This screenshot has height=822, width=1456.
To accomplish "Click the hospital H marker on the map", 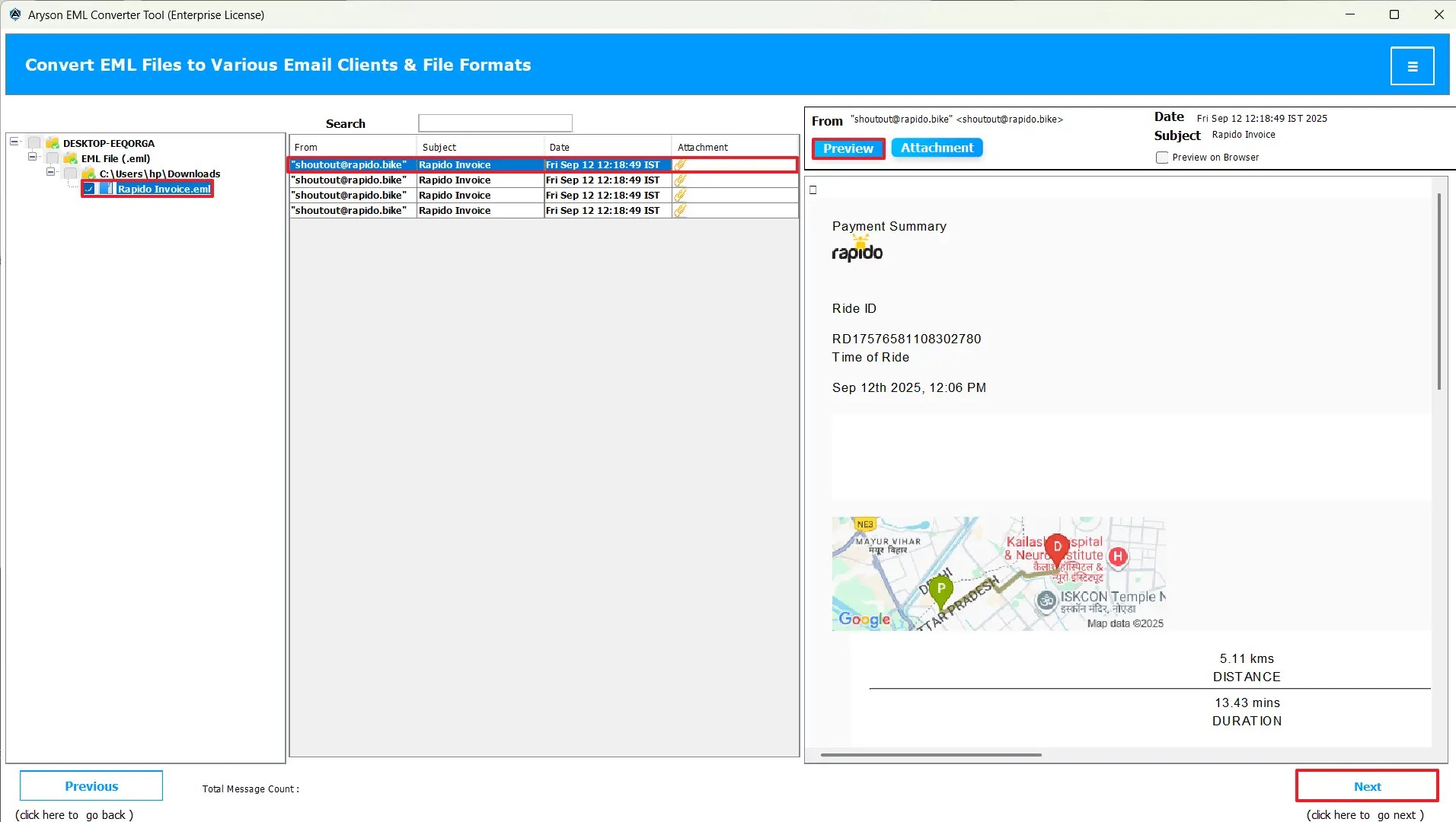I will tap(1118, 556).
